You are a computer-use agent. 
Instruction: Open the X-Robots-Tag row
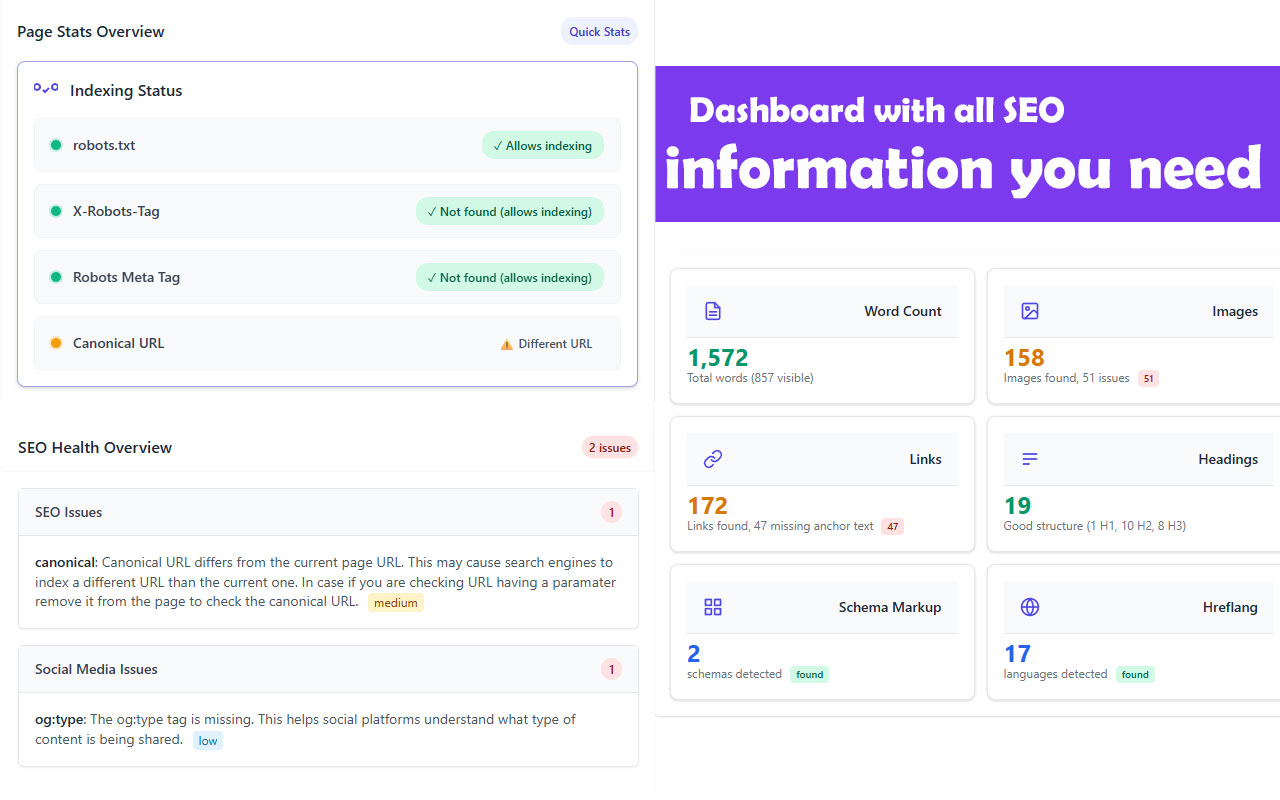(327, 211)
